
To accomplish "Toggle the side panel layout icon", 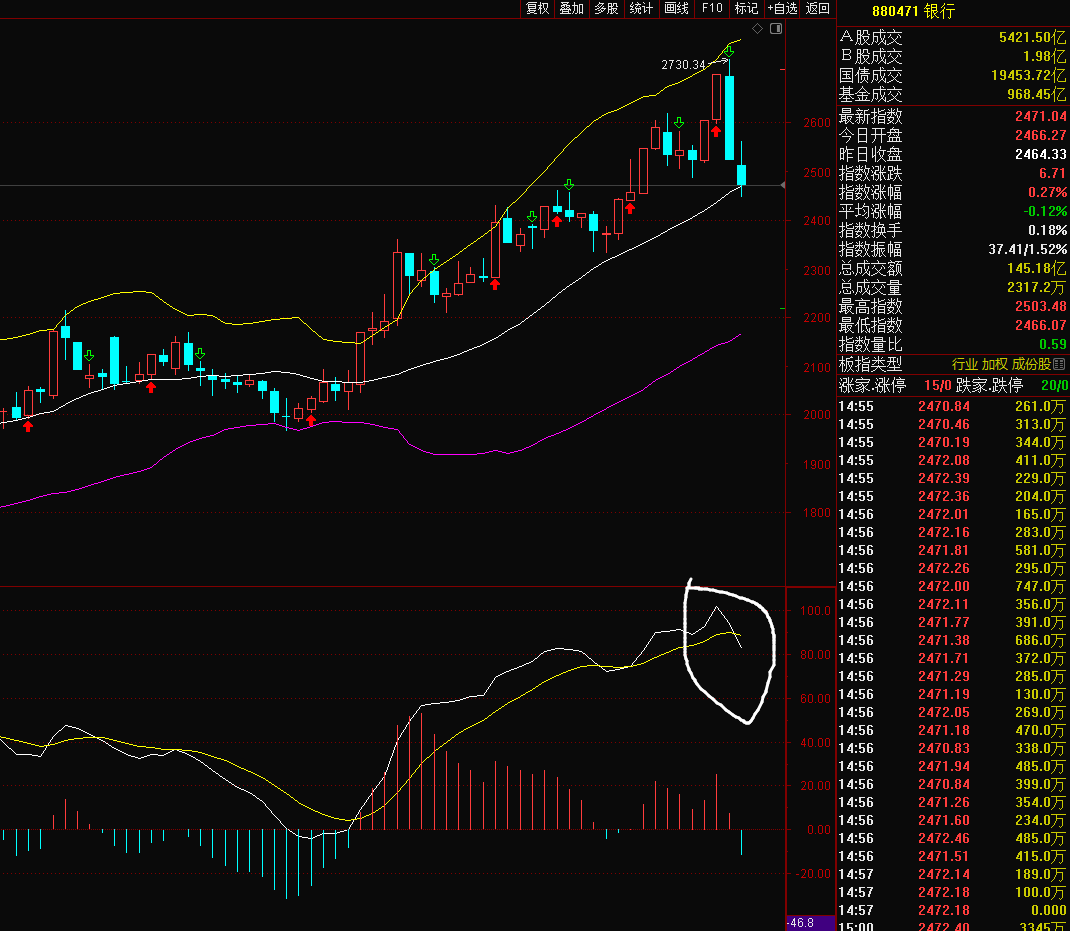I will click(774, 29).
